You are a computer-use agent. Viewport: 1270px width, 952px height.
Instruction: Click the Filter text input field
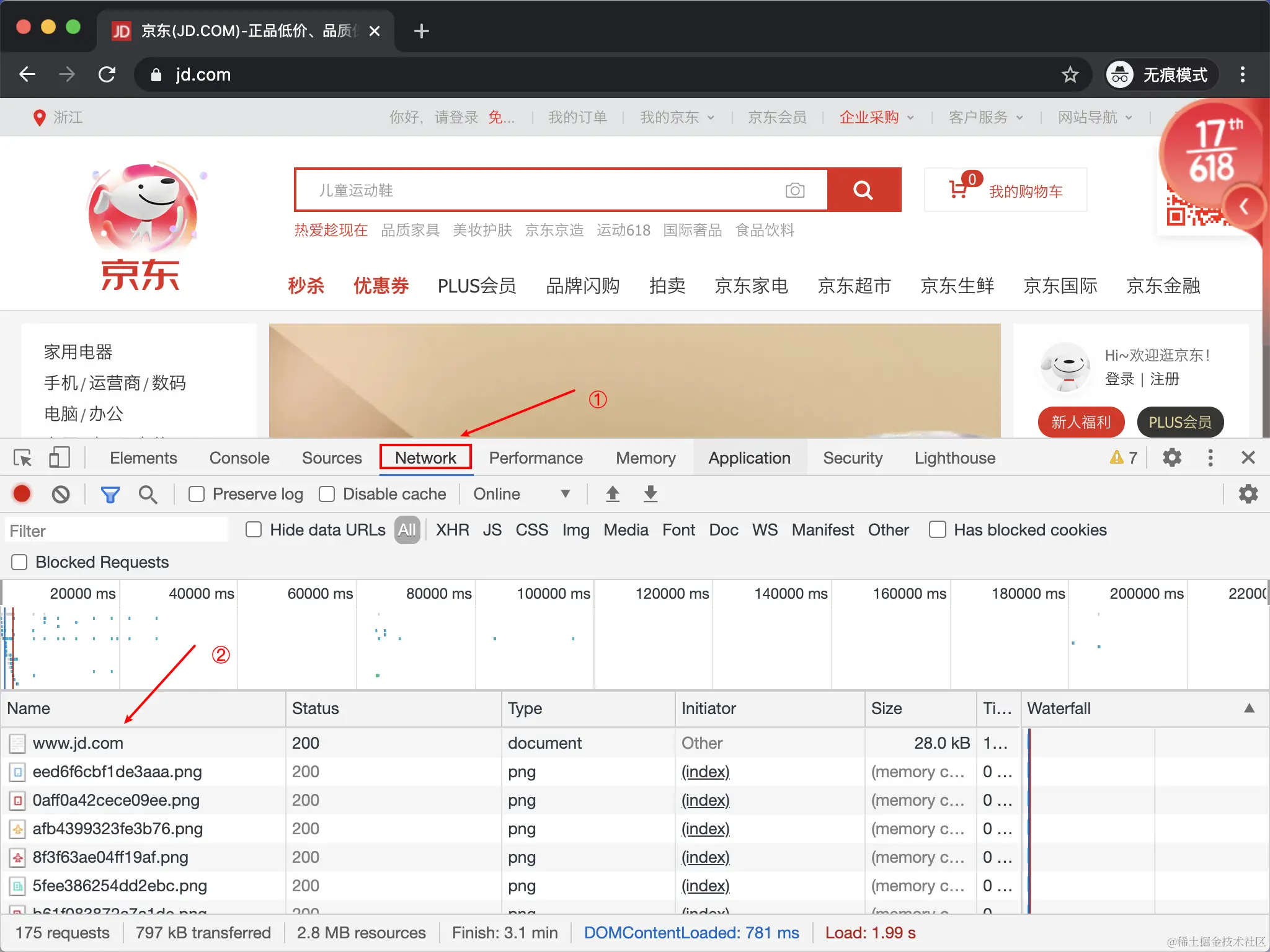pyautogui.click(x=117, y=531)
